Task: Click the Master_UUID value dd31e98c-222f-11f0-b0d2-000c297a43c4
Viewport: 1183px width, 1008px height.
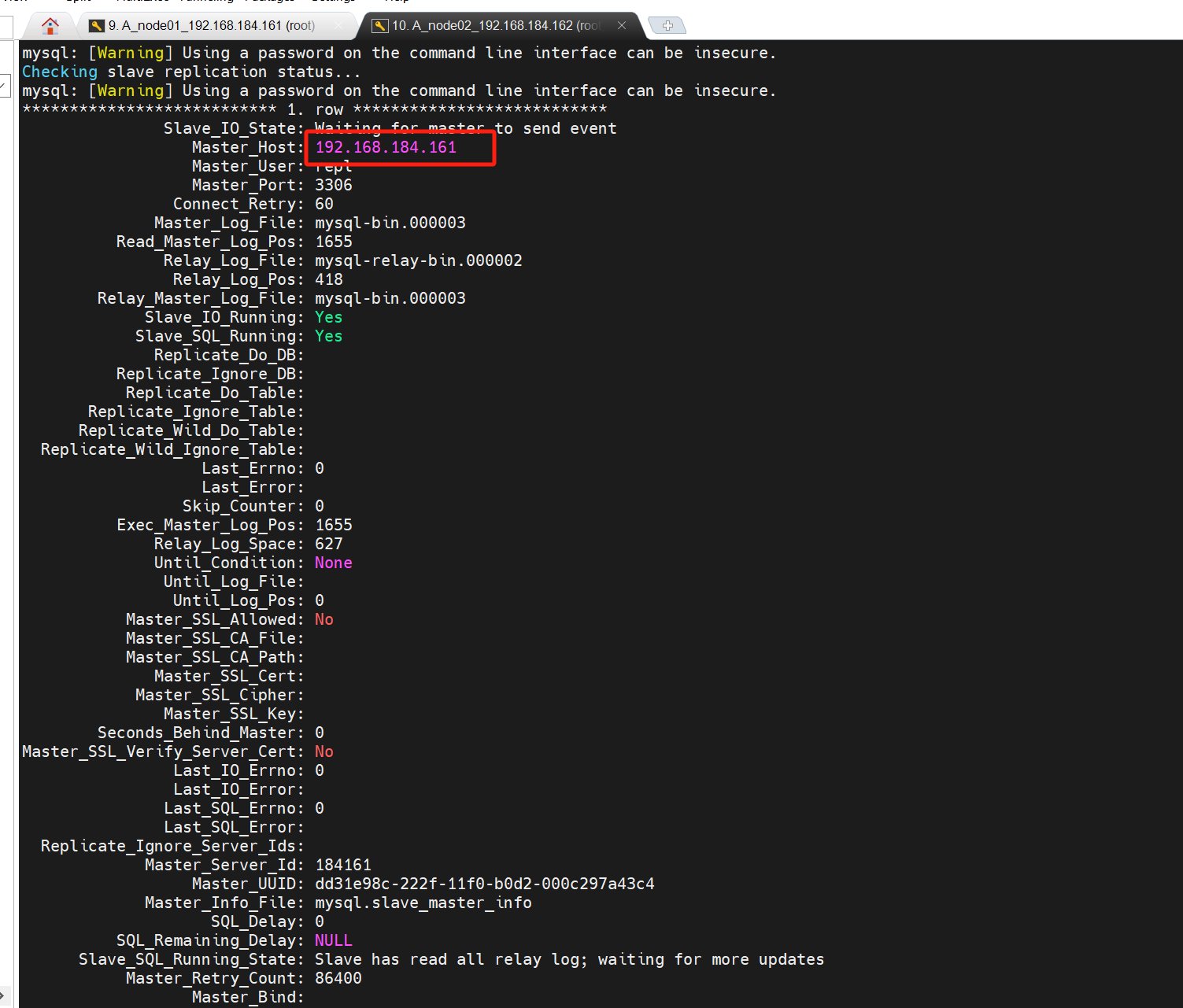Action: [485, 884]
